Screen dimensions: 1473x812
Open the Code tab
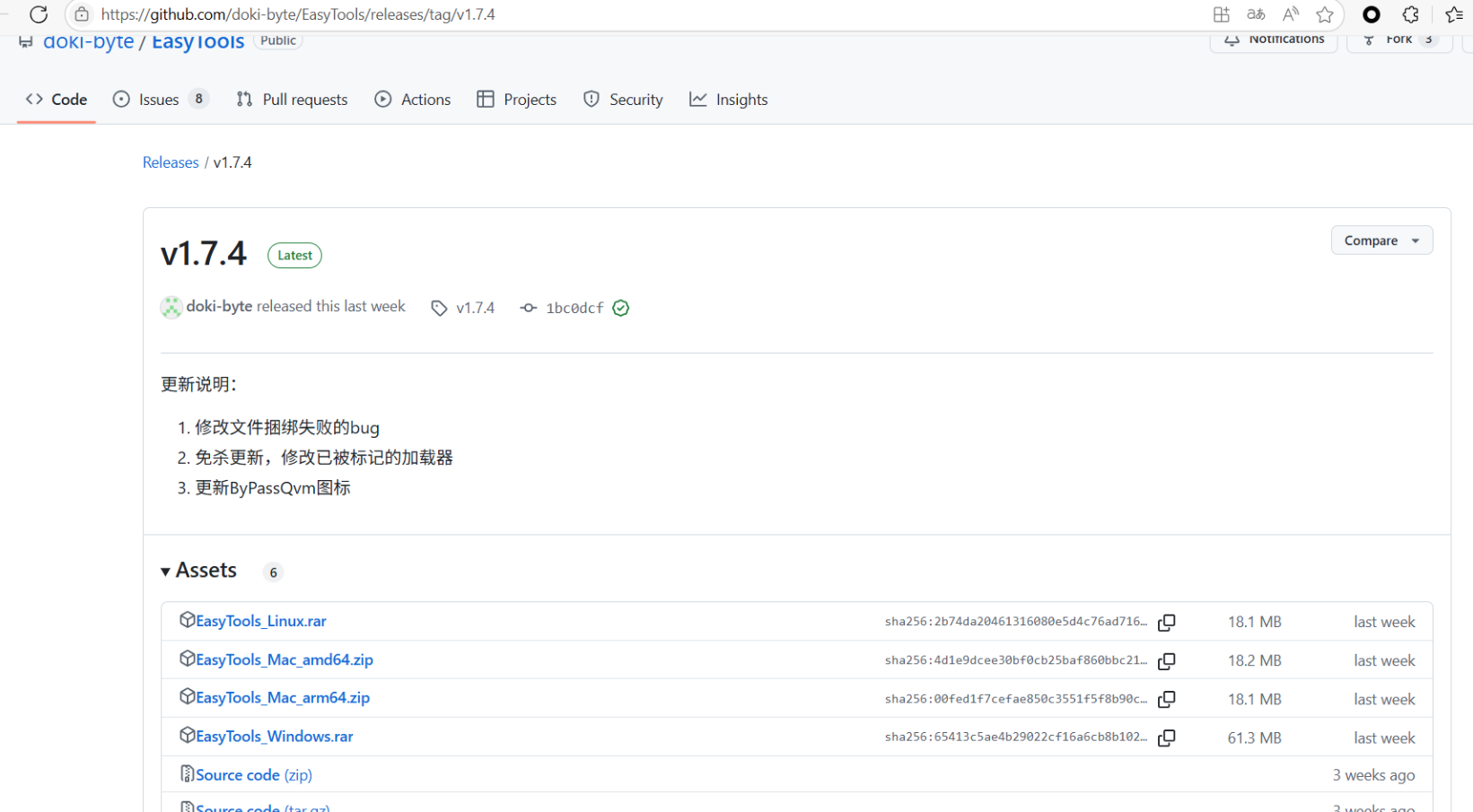[56, 100]
